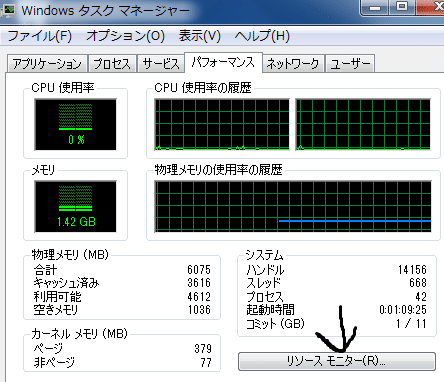The height and width of the screenshot is (382, 444).
Task: Click the 空きメモリ label
Action: 56,310
